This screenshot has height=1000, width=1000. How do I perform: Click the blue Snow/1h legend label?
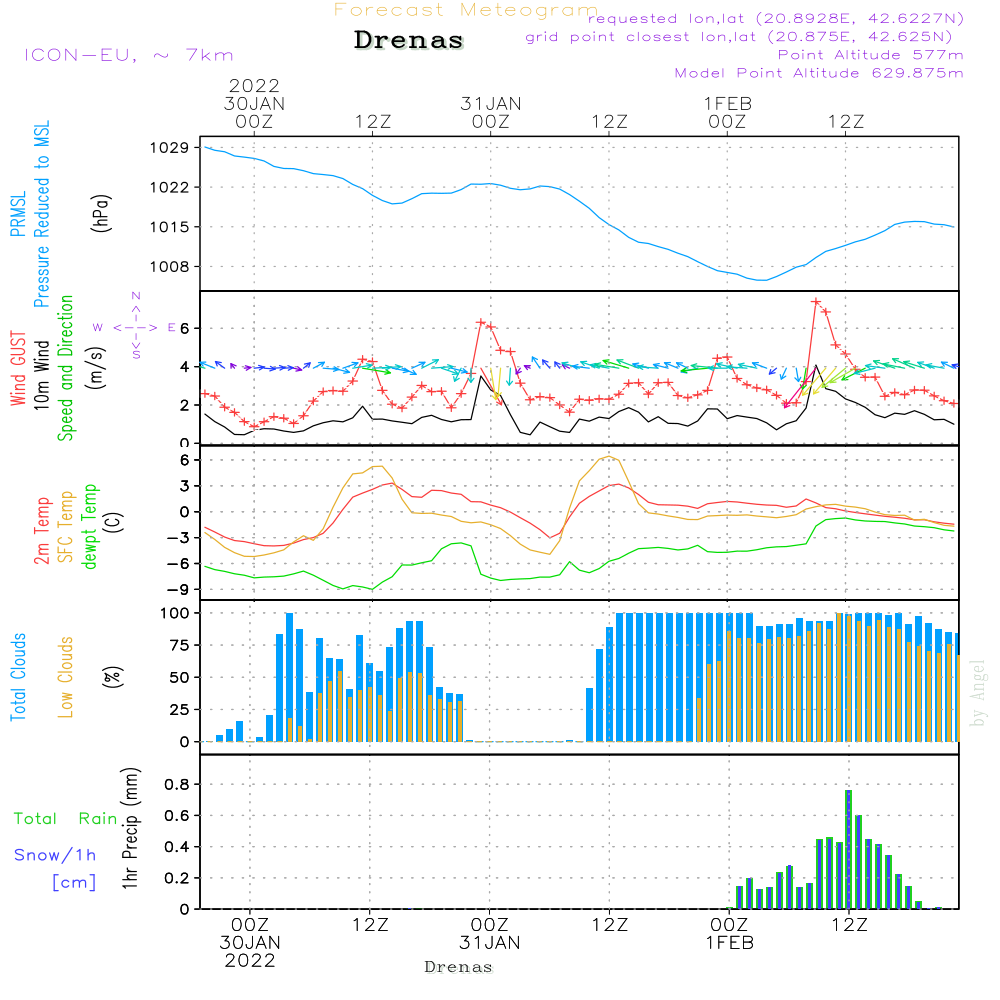tap(56, 855)
